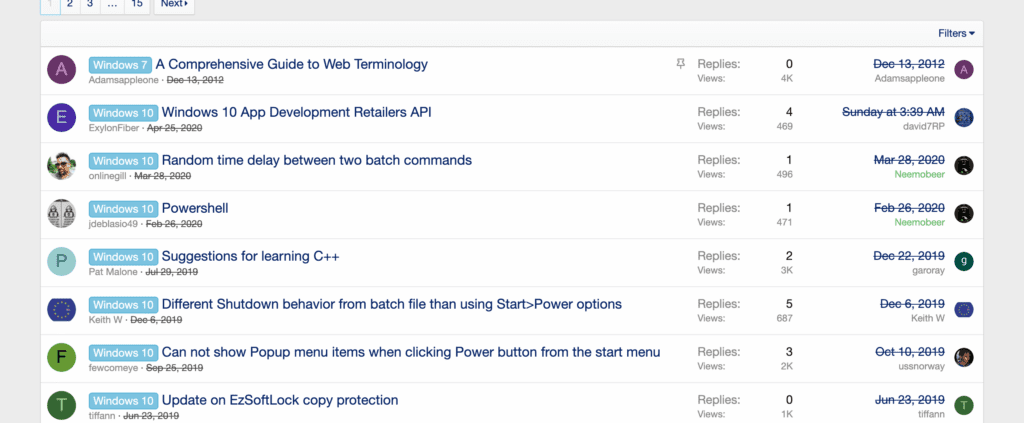1024x423 pixels.
Task: Click Pat Malone's teal P avatar
Action: (x=62, y=262)
